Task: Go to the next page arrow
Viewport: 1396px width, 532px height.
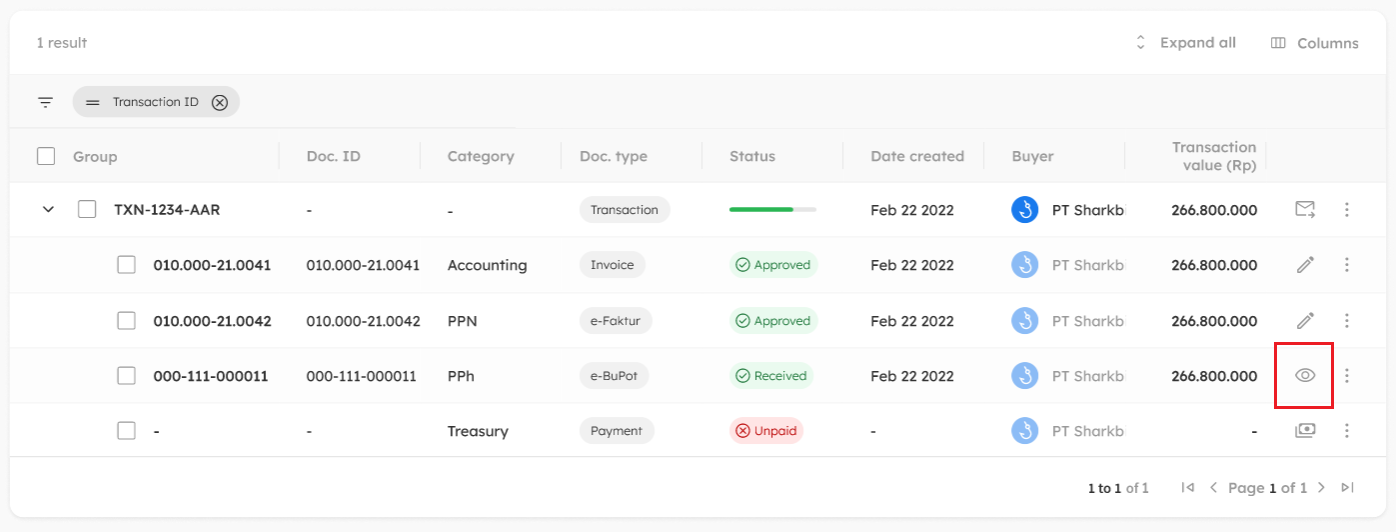Action: click(1321, 488)
